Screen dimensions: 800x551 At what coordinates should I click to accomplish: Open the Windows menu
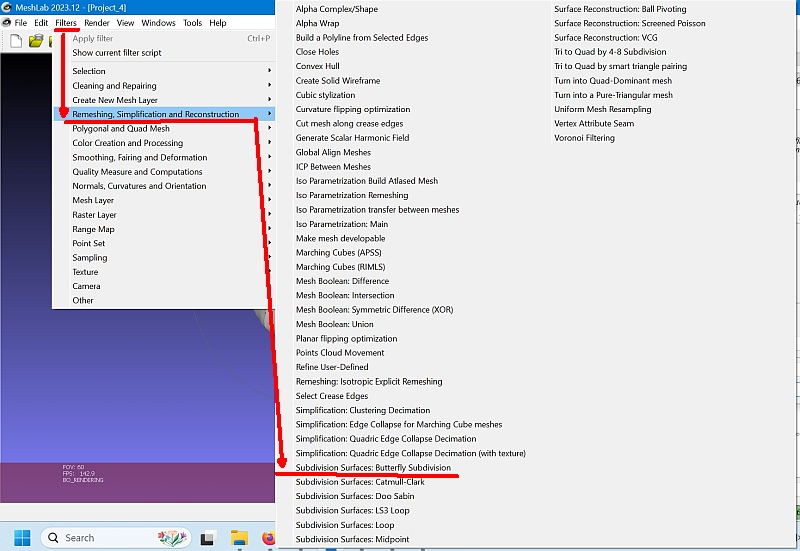[158, 23]
